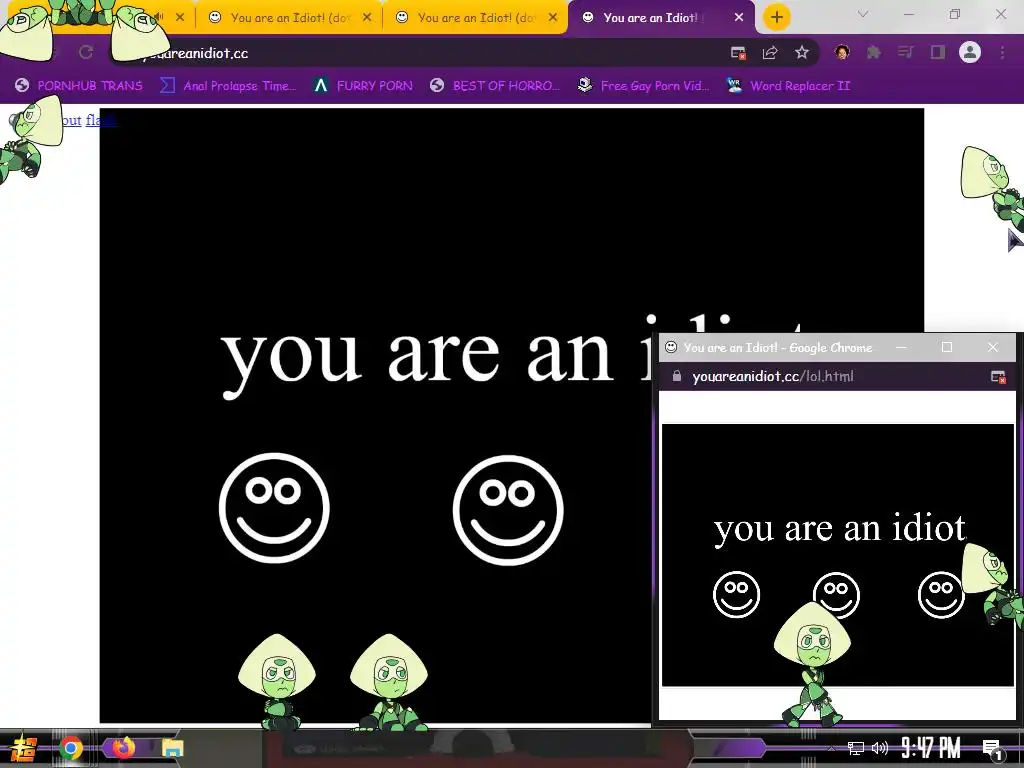Open the tab search chevron

pos(863,14)
